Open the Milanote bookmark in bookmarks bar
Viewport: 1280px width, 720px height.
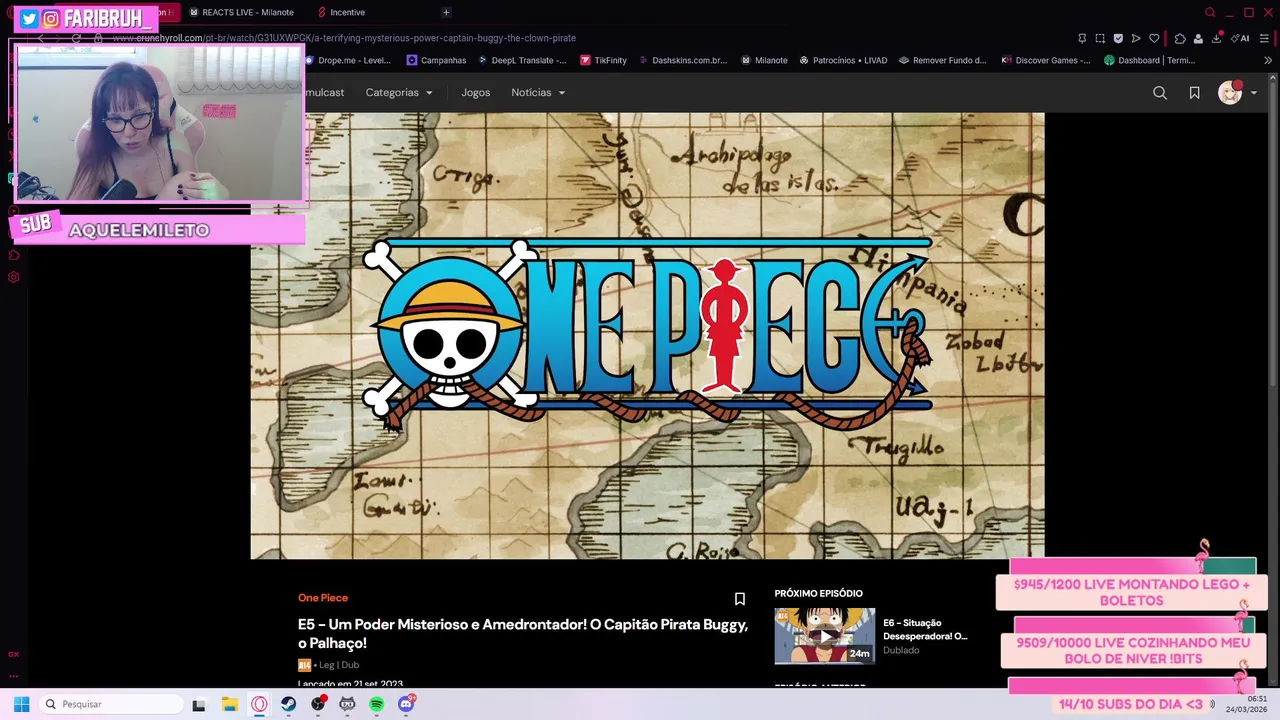[x=764, y=60]
